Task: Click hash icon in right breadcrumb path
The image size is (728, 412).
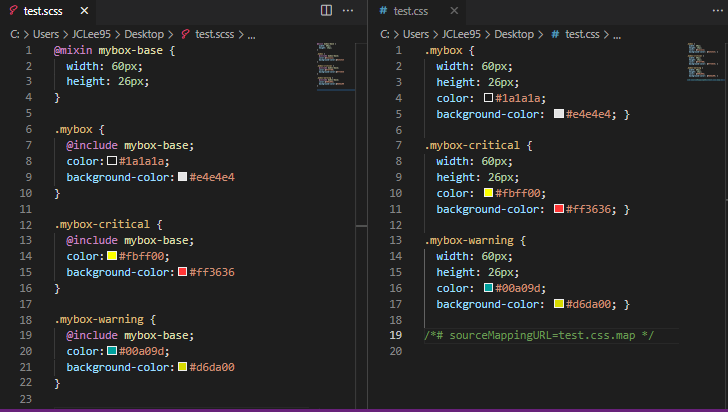Action: click(555, 33)
